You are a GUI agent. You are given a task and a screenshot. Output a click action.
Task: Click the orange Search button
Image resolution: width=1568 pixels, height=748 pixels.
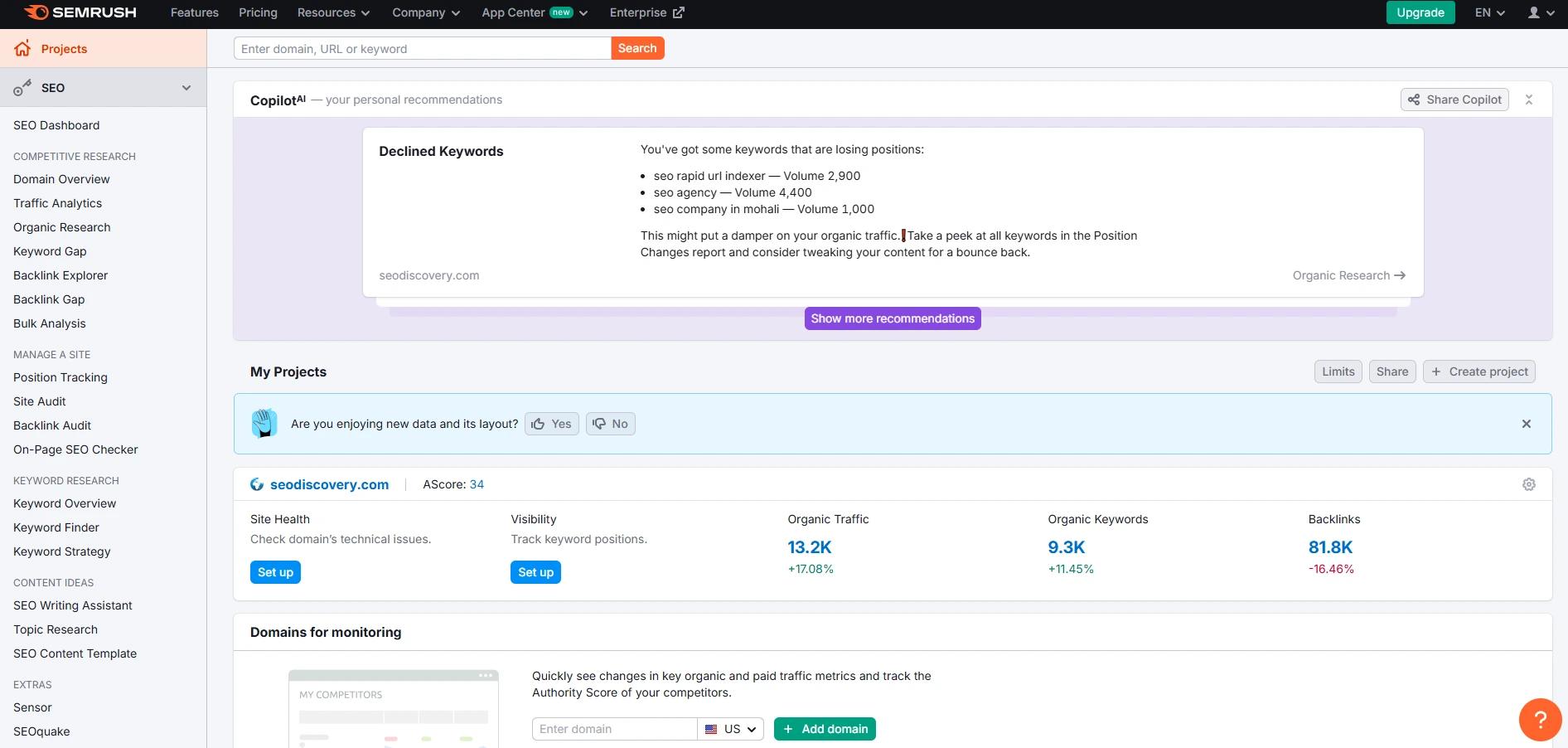tap(637, 48)
